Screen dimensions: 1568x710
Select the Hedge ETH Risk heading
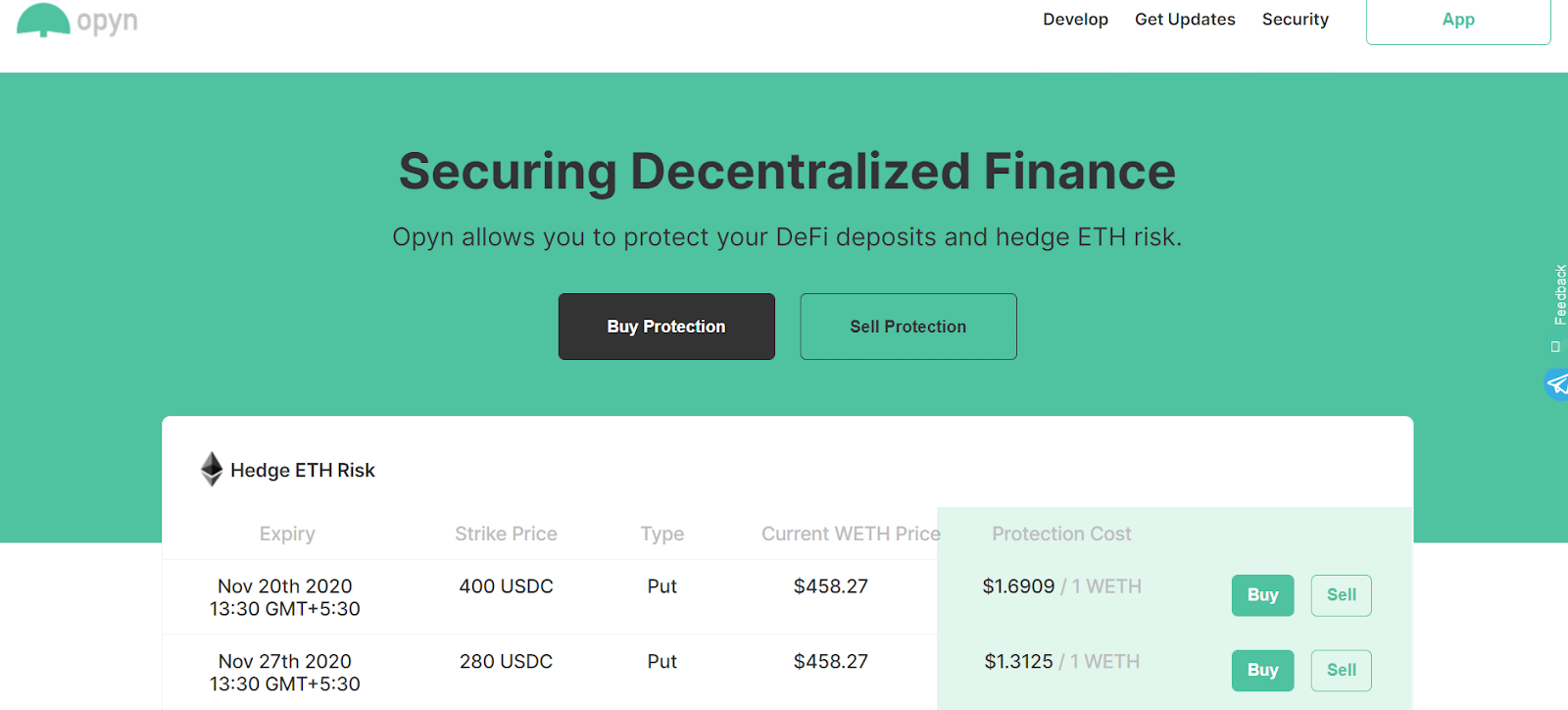tap(303, 471)
